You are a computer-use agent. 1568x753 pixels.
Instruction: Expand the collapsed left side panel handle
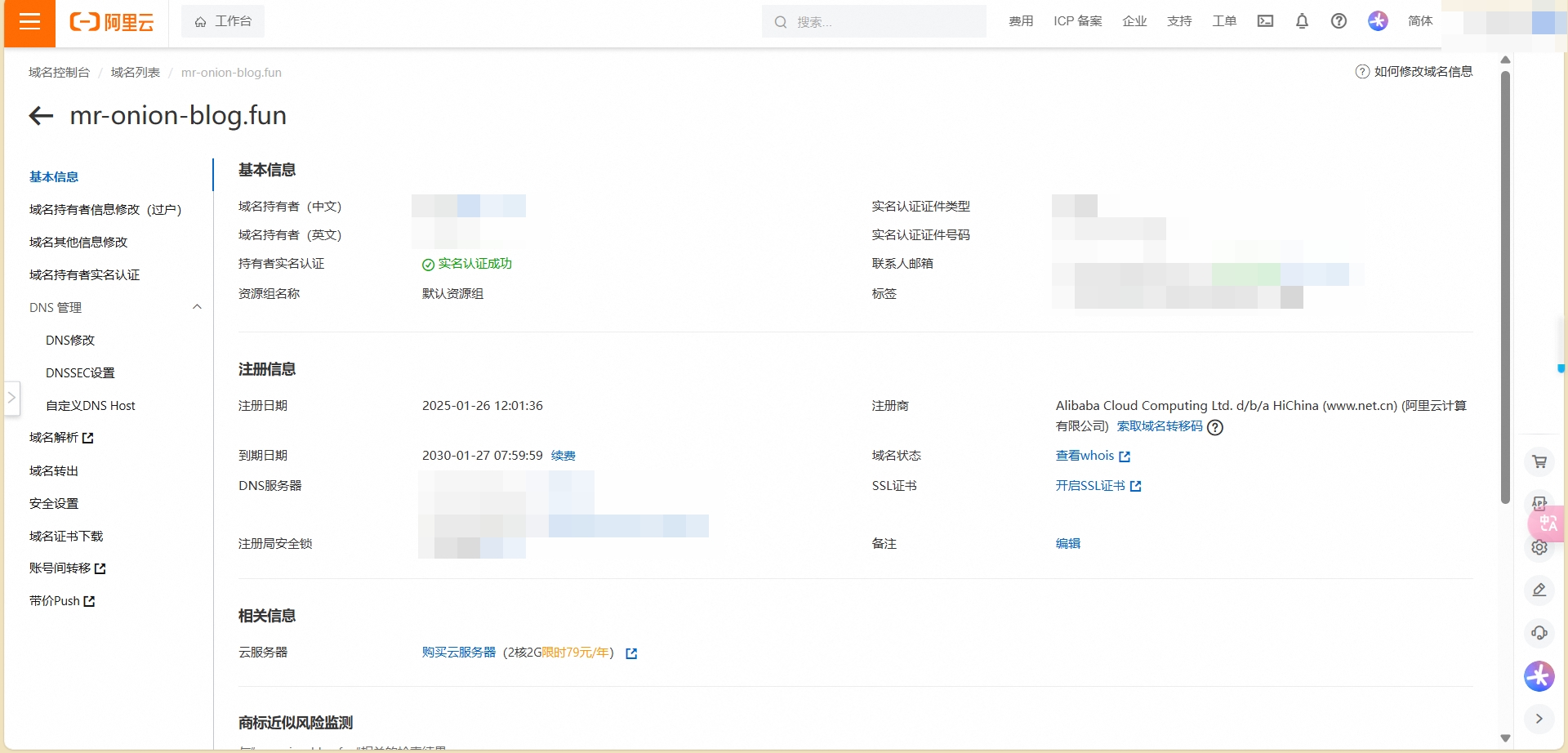[x=11, y=398]
